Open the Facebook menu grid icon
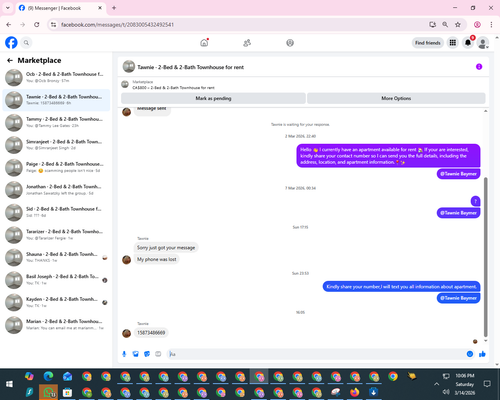Image resolution: width=500 pixels, height=400 pixels. (x=453, y=43)
